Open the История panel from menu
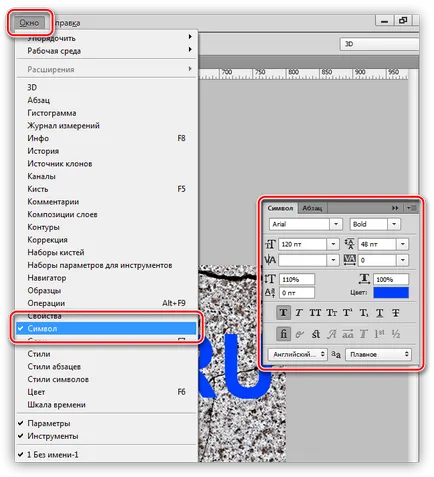Screen dimensions: 434x477 click(x=106, y=151)
